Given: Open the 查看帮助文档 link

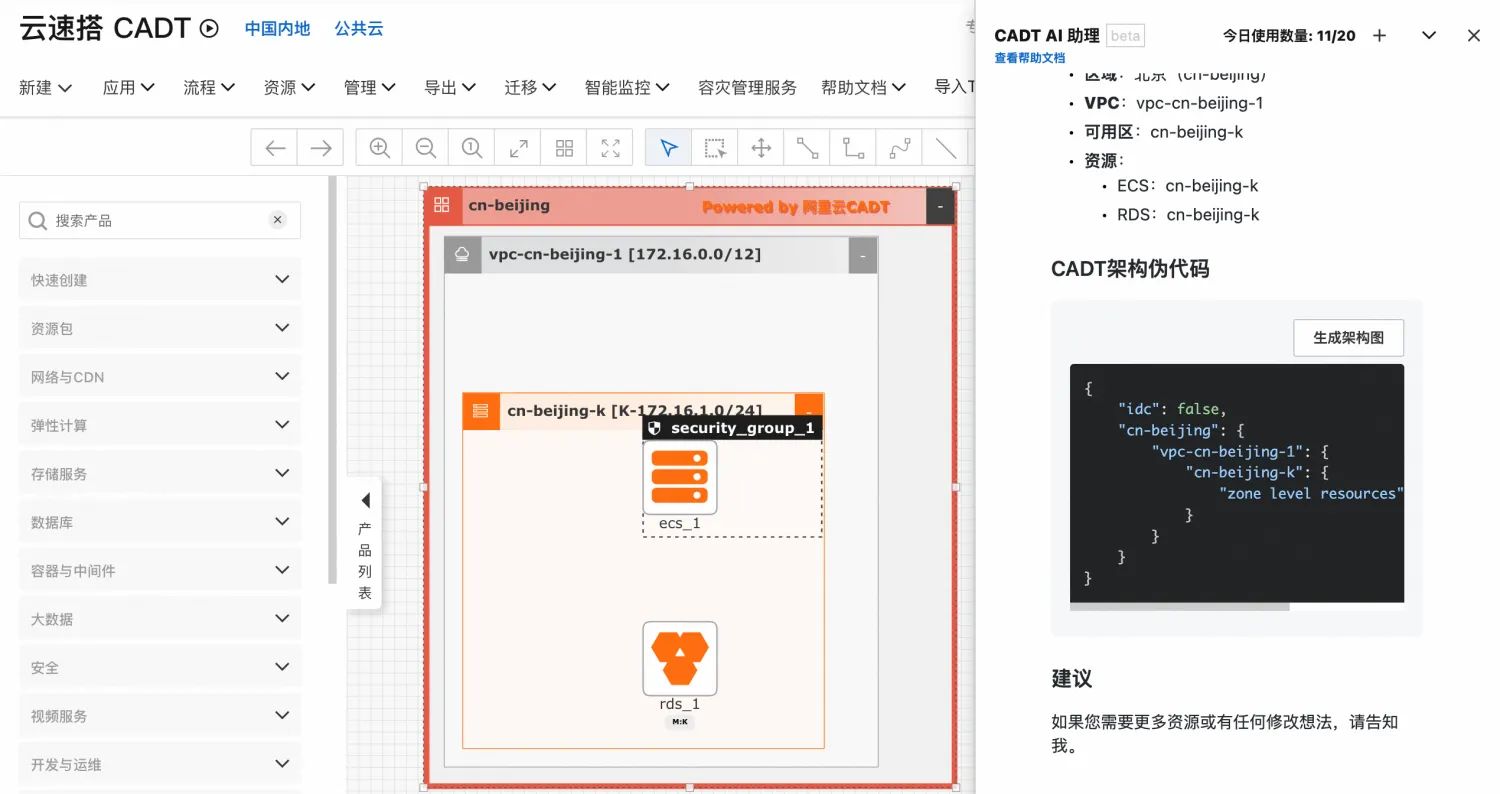Looking at the screenshot, I should 1029,58.
